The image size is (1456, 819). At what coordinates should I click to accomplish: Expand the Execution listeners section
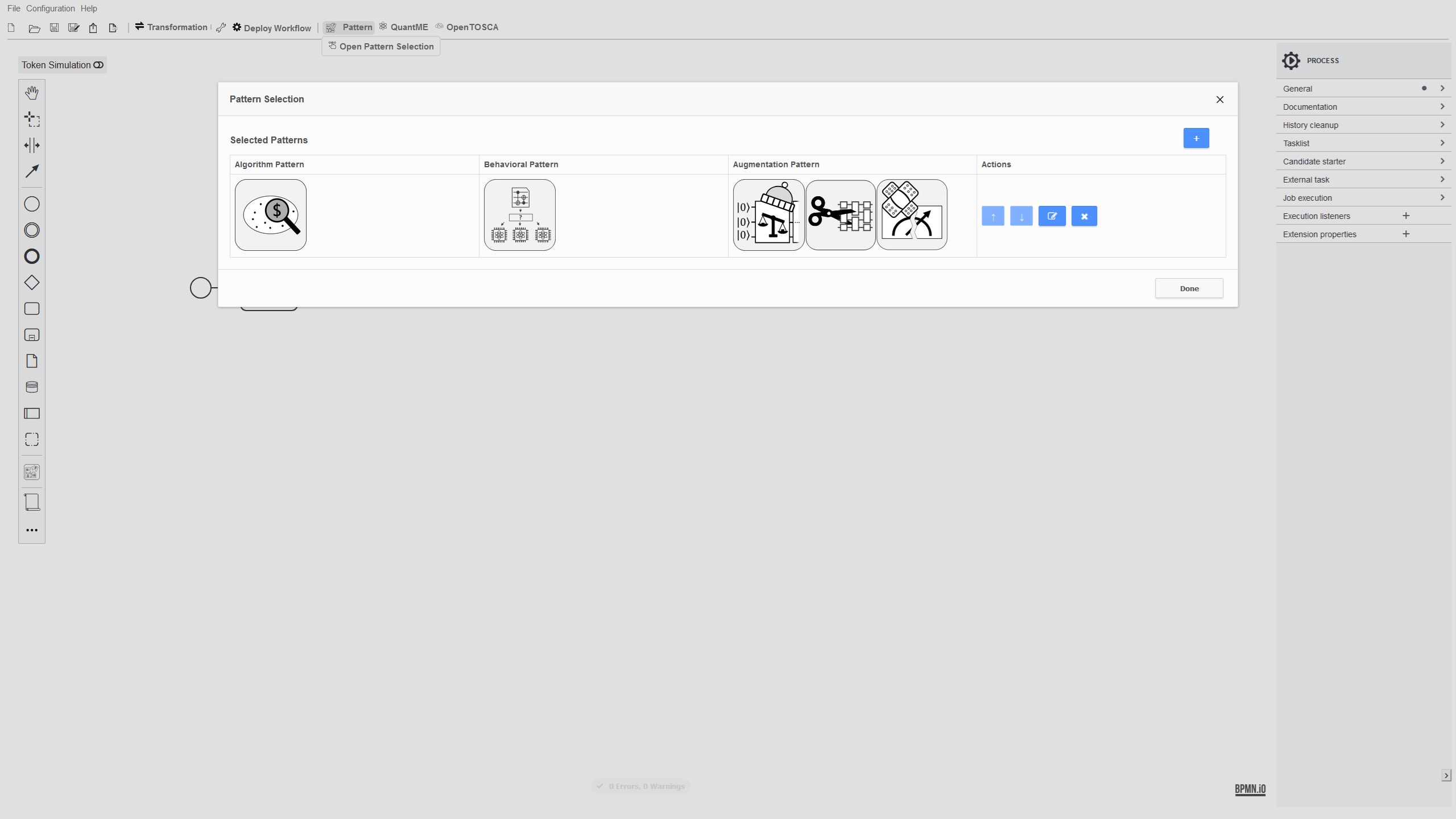[x=1317, y=216]
